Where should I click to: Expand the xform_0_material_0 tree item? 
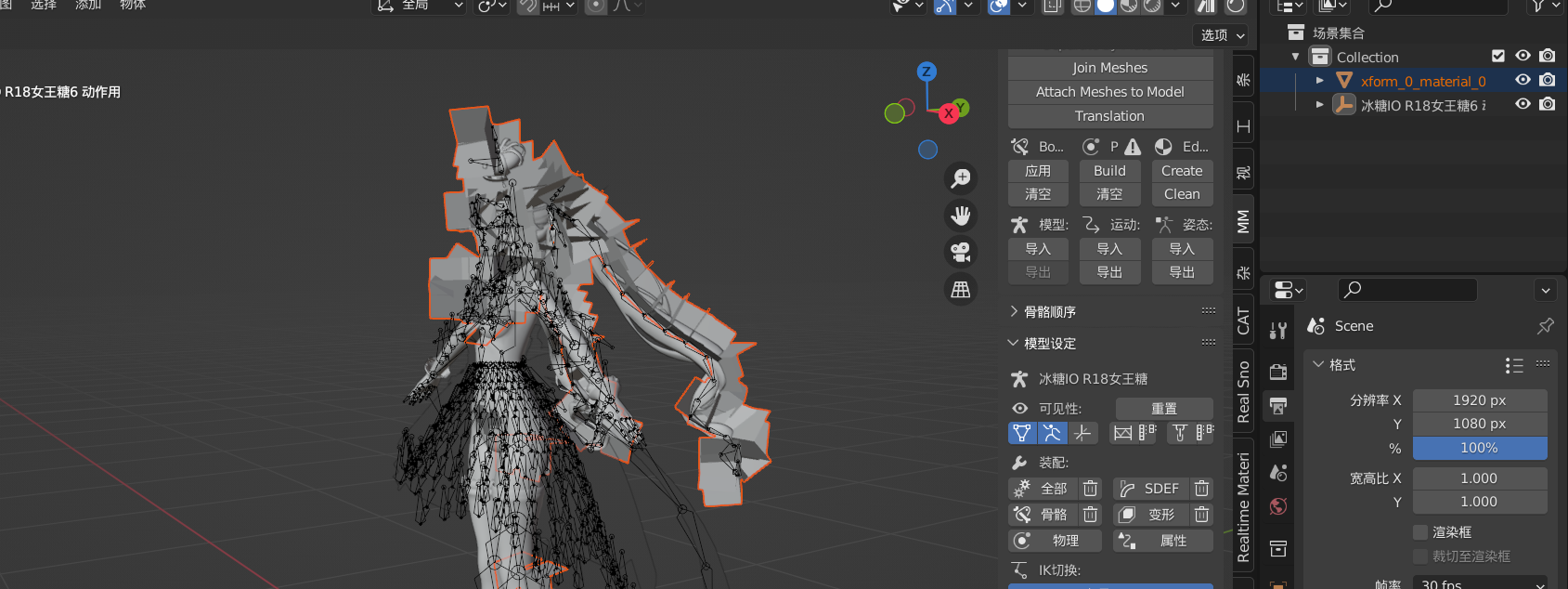[1319, 81]
